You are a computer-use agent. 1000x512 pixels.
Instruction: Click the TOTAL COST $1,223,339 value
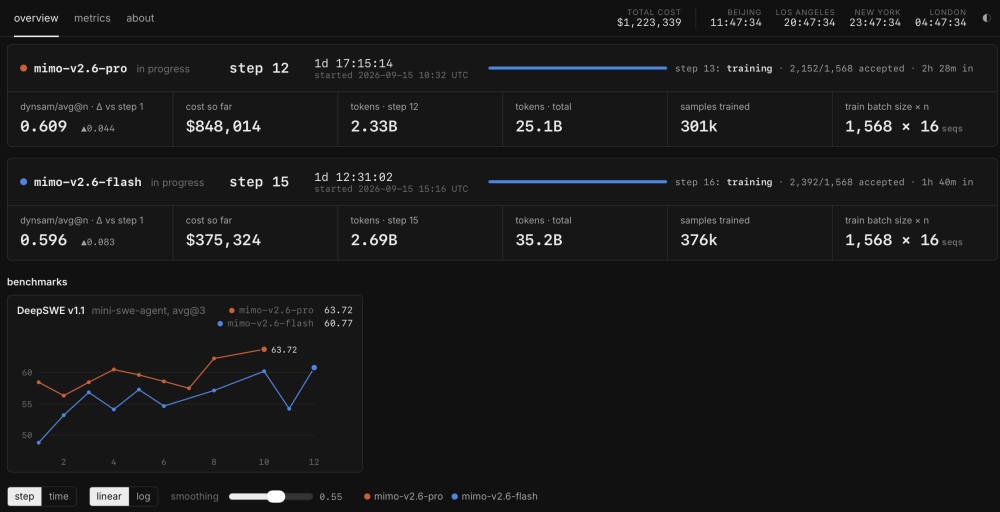pos(649,22)
